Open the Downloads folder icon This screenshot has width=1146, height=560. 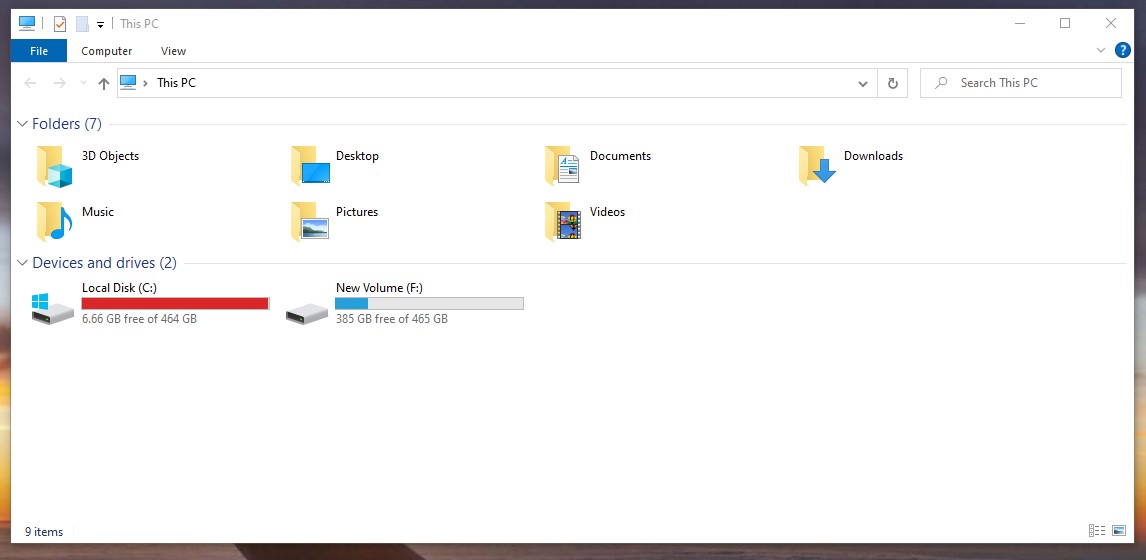click(817, 165)
